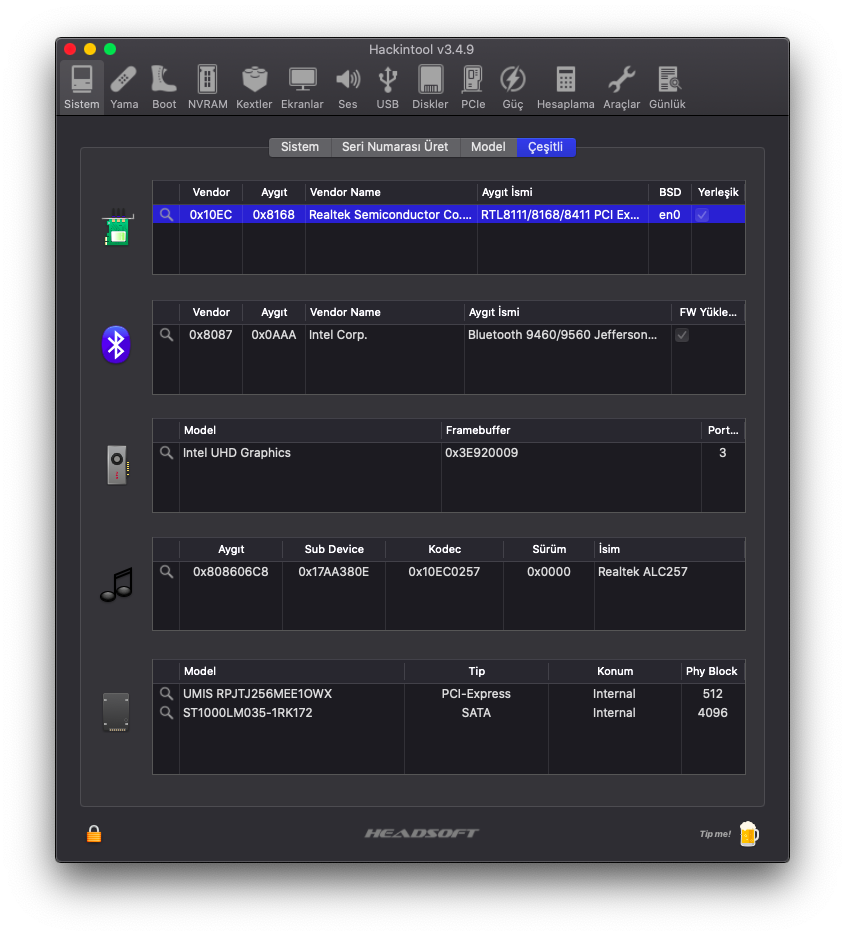This screenshot has width=845, height=936.
Task: Click Sub Device column header
Action: pos(334,549)
